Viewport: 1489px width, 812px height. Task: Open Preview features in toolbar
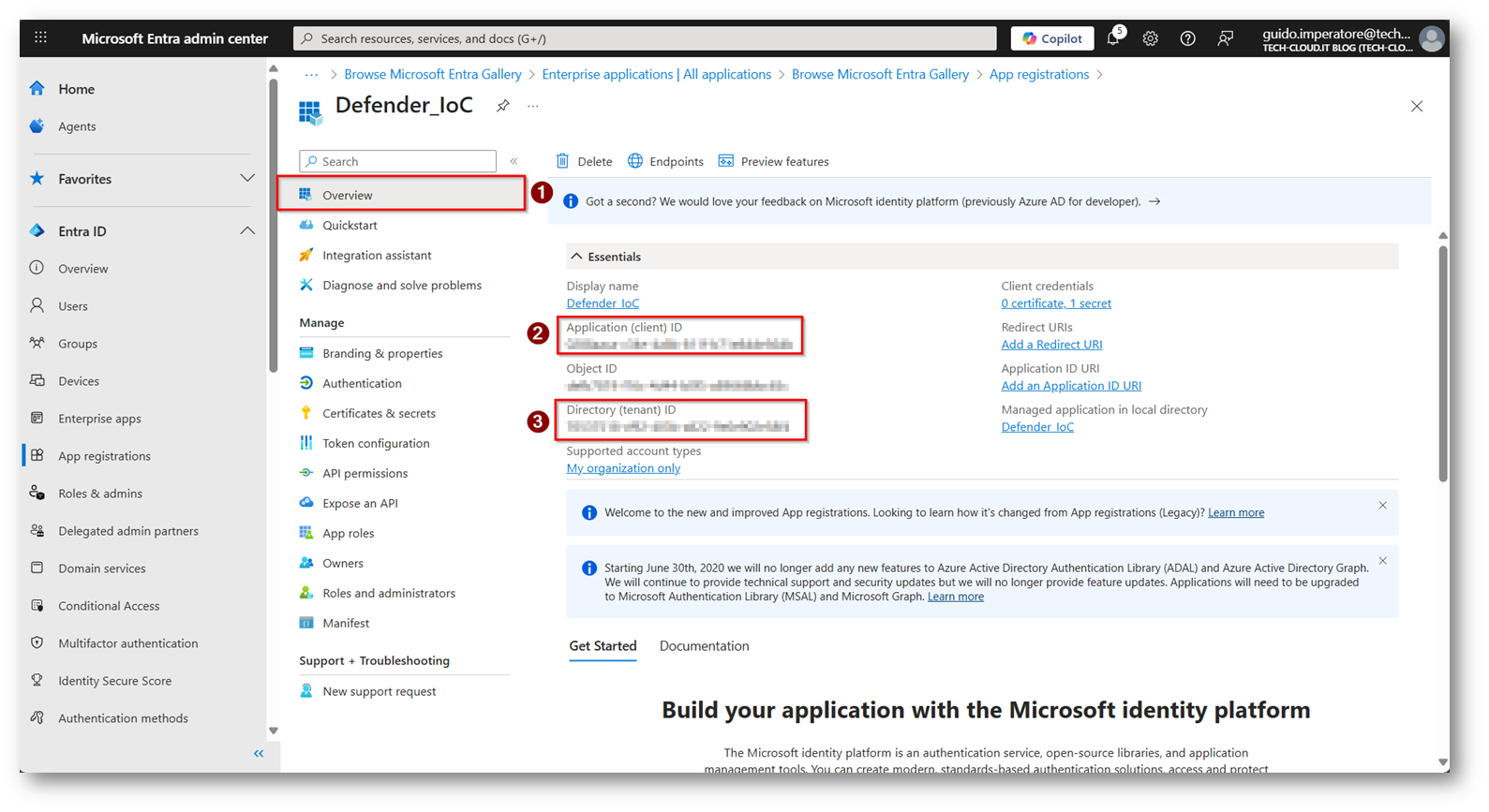(x=773, y=161)
